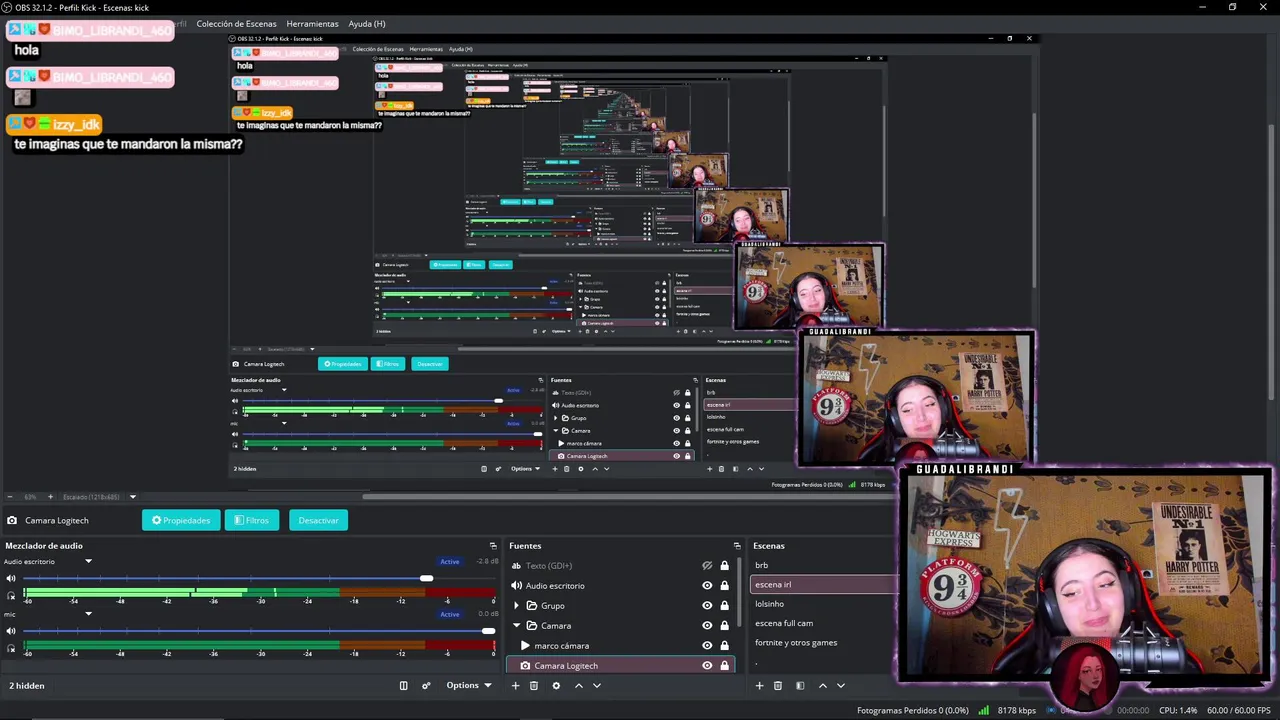1280x720 pixels.
Task: Open Colección de Escenas menu
Action: tap(236, 23)
